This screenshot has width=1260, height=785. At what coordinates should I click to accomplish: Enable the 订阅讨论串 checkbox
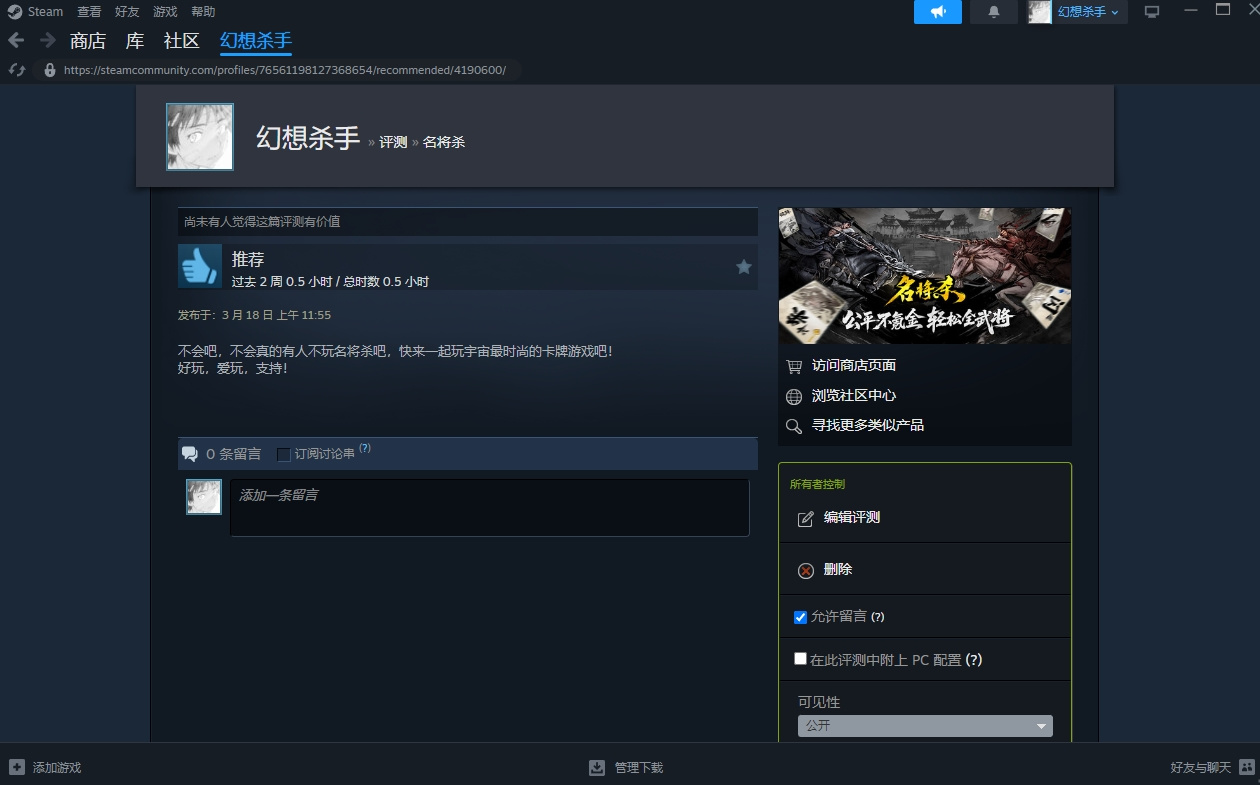(284, 454)
